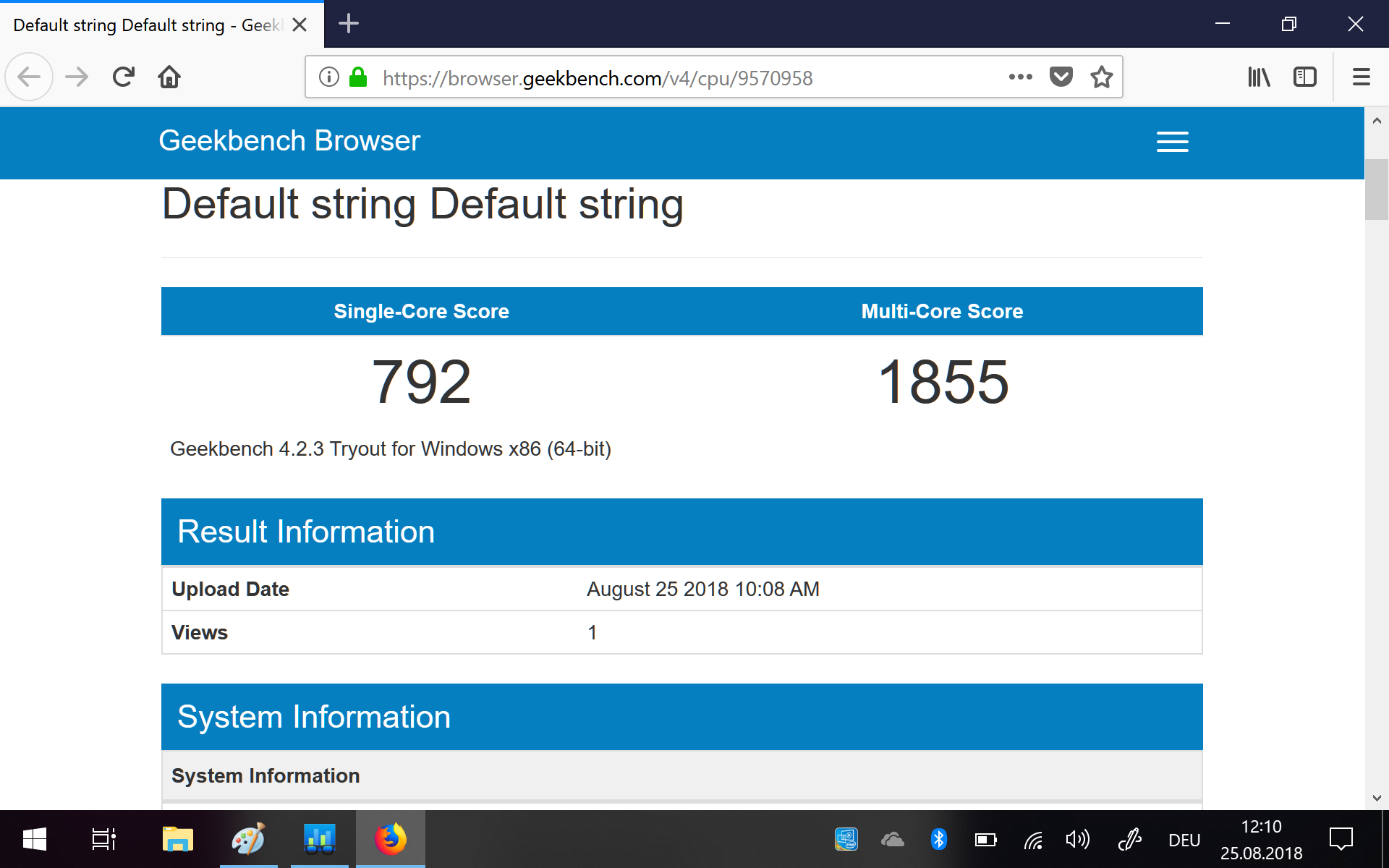Click the Result Information section header

pos(682,532)
